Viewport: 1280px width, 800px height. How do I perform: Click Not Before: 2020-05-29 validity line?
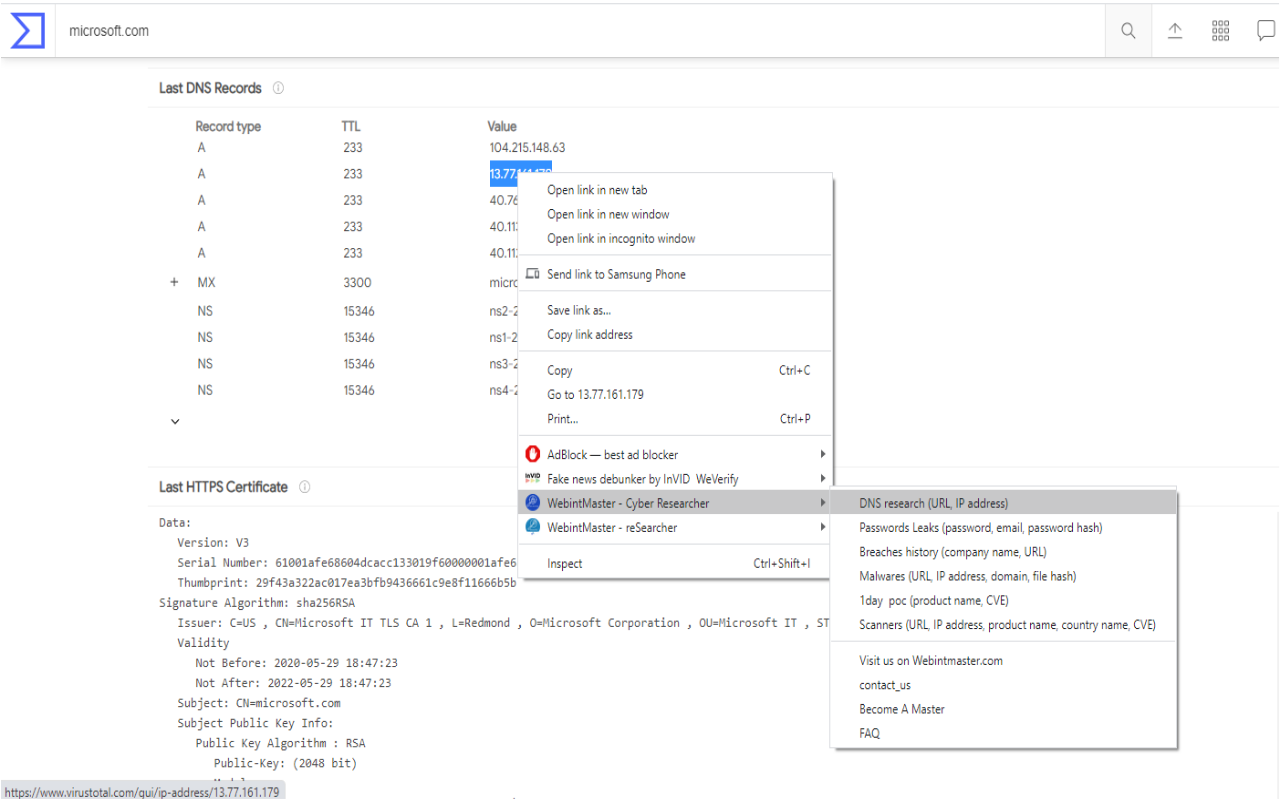coord(296,663)
